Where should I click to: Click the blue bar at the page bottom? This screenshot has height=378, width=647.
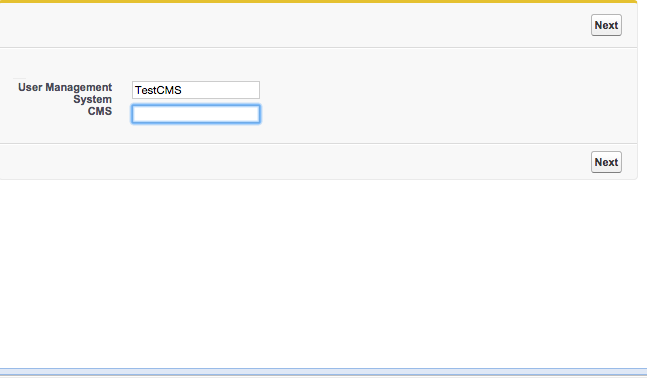pyautogui.click(x=324, y=372)
